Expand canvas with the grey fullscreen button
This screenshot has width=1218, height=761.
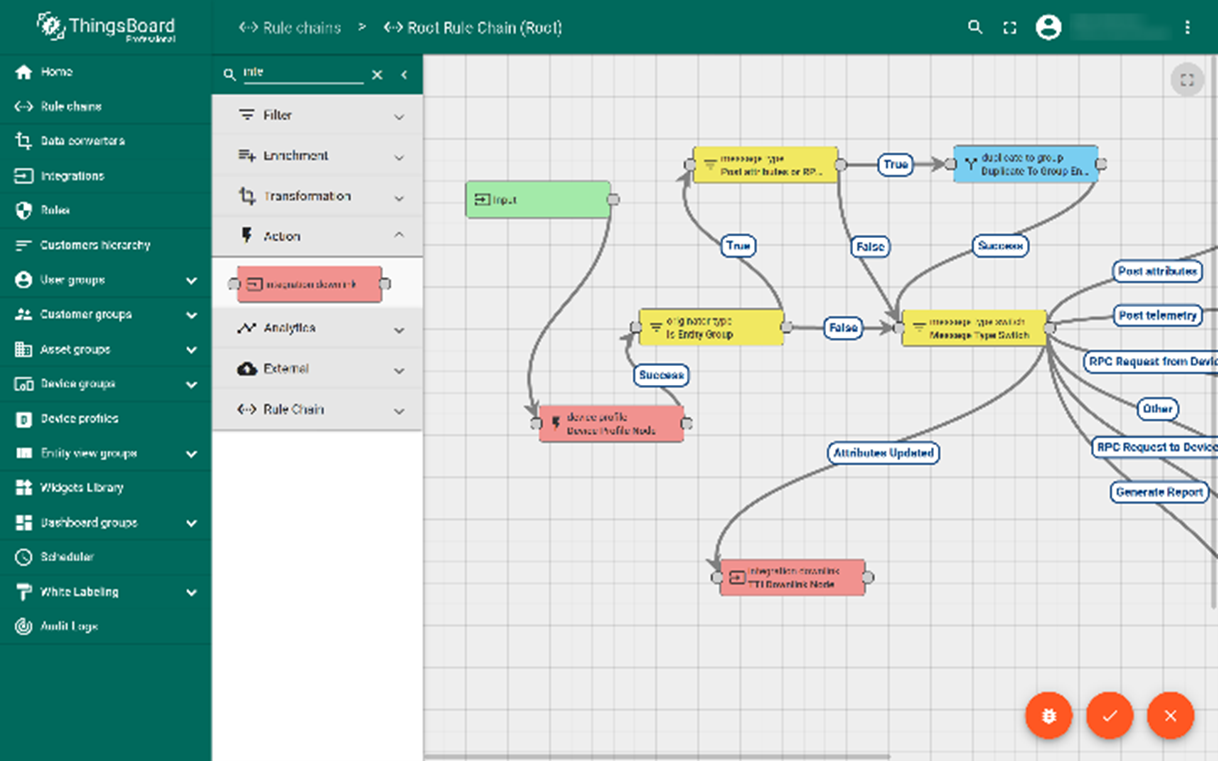[1187, 80]
